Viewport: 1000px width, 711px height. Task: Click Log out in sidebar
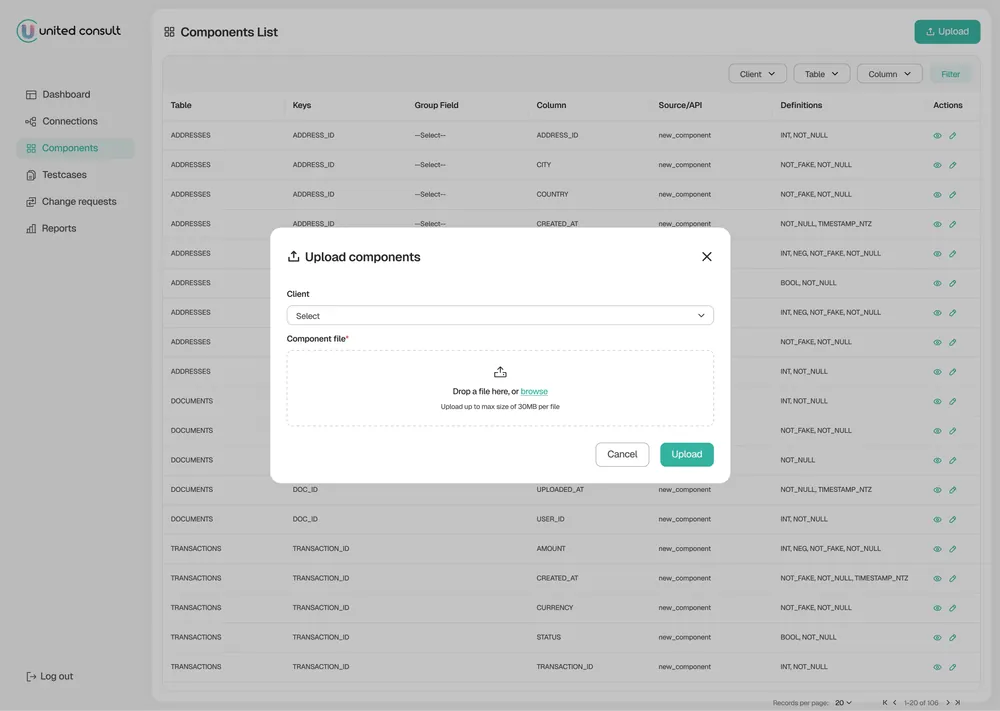pyautogui.click(x=49, y=676)
